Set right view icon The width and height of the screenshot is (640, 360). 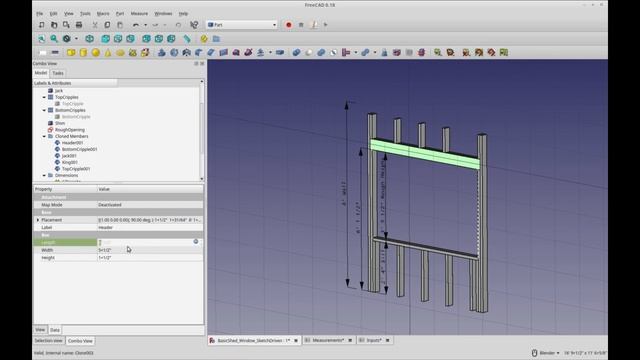(130, 39)
